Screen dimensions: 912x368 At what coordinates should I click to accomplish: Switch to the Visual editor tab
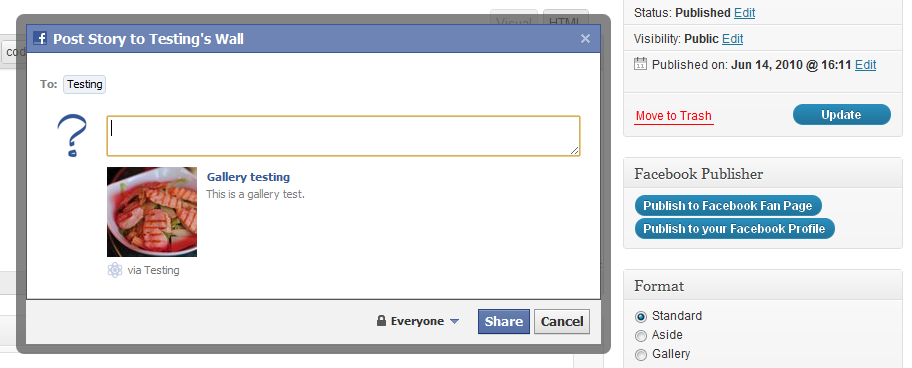tap(514, 18)
